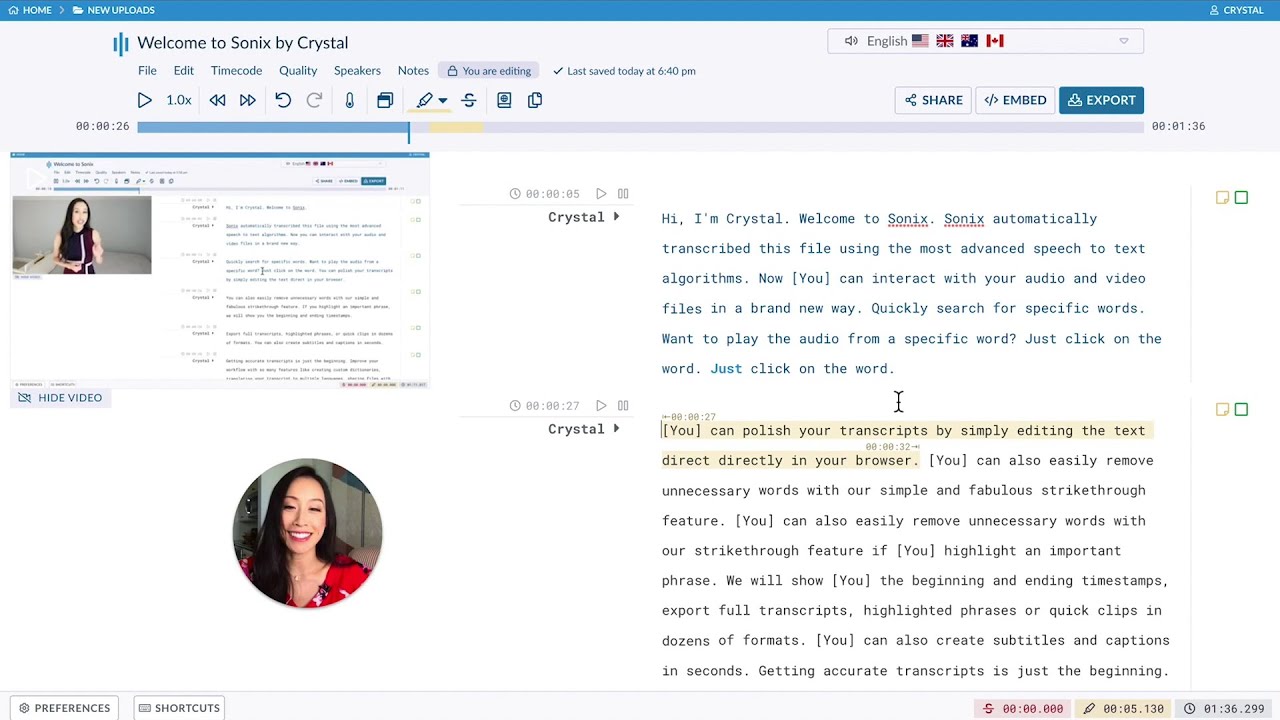Go to Home breadcrumb
Screen dimensions: 1280x720
point(30,10)
